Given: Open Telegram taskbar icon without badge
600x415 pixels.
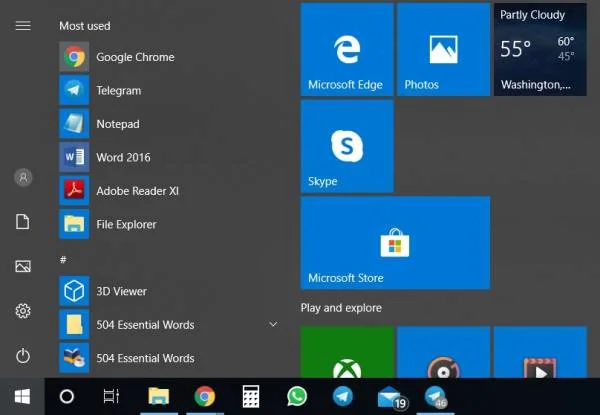Looking at the screenshot, I should (342, 396).
